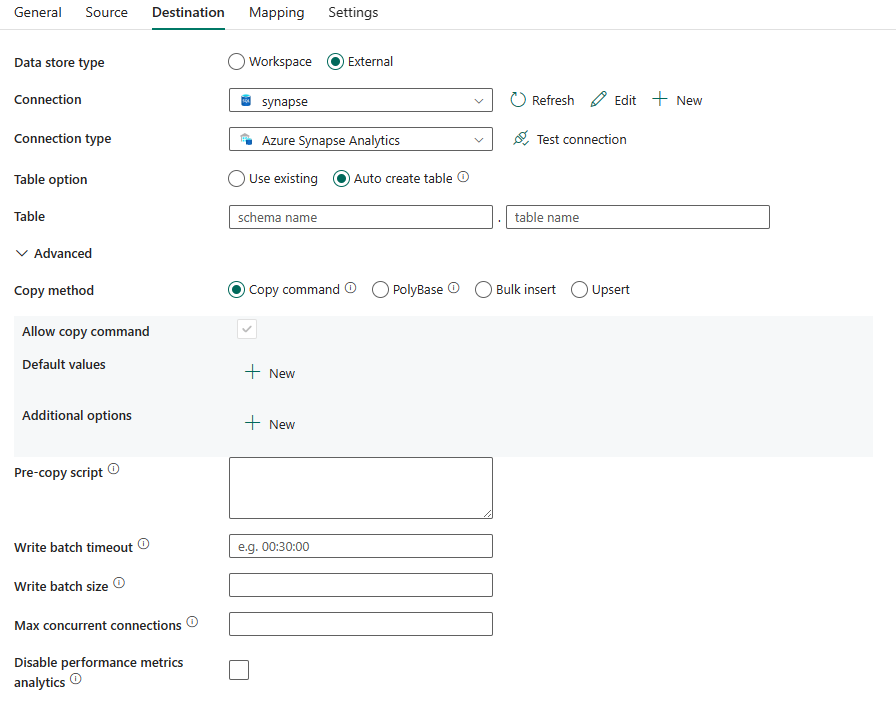Click the Azure Synapse Analytics type icon

(x=246, y=139)
